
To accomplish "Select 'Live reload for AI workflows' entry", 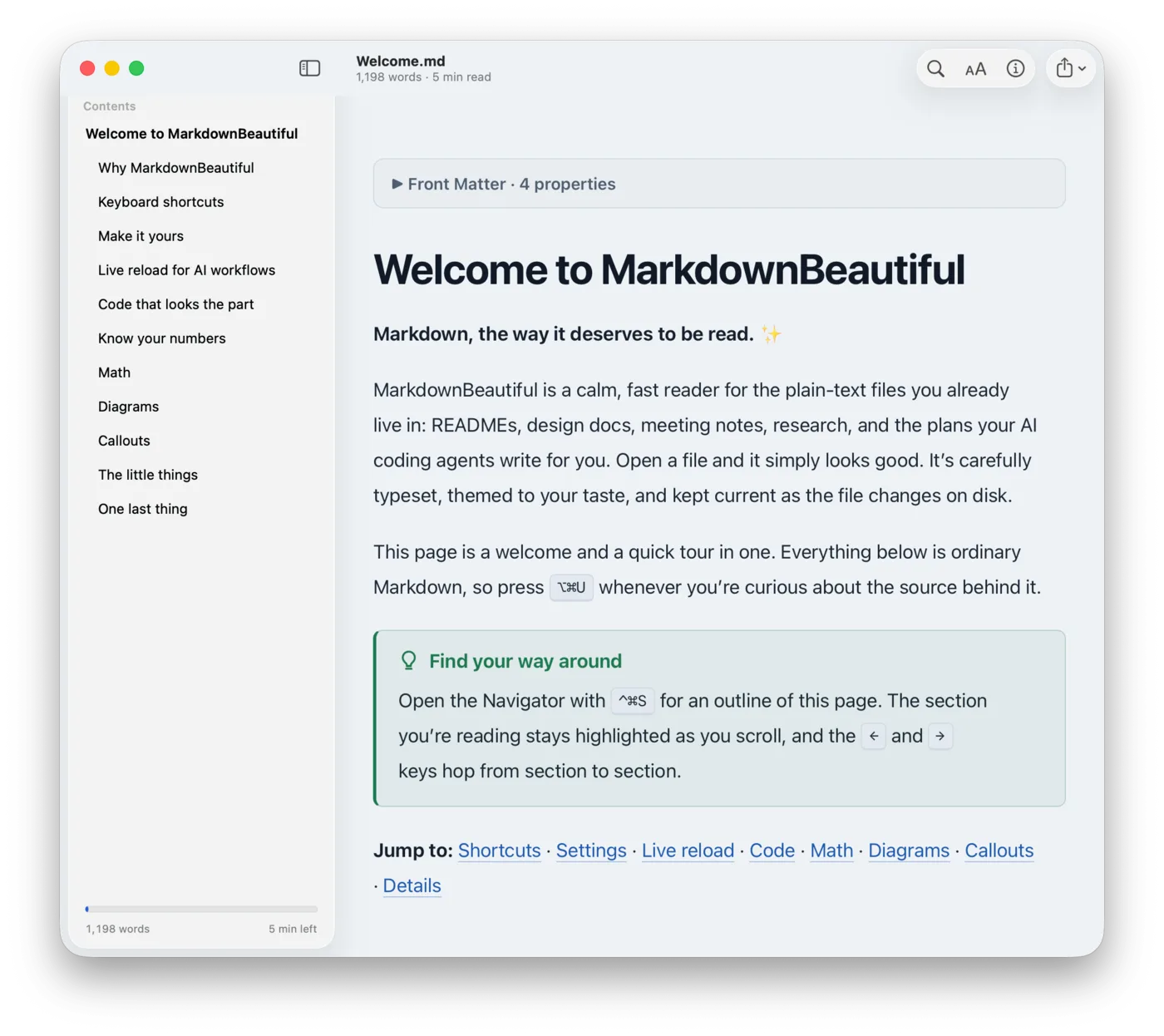I will point(186,270).
